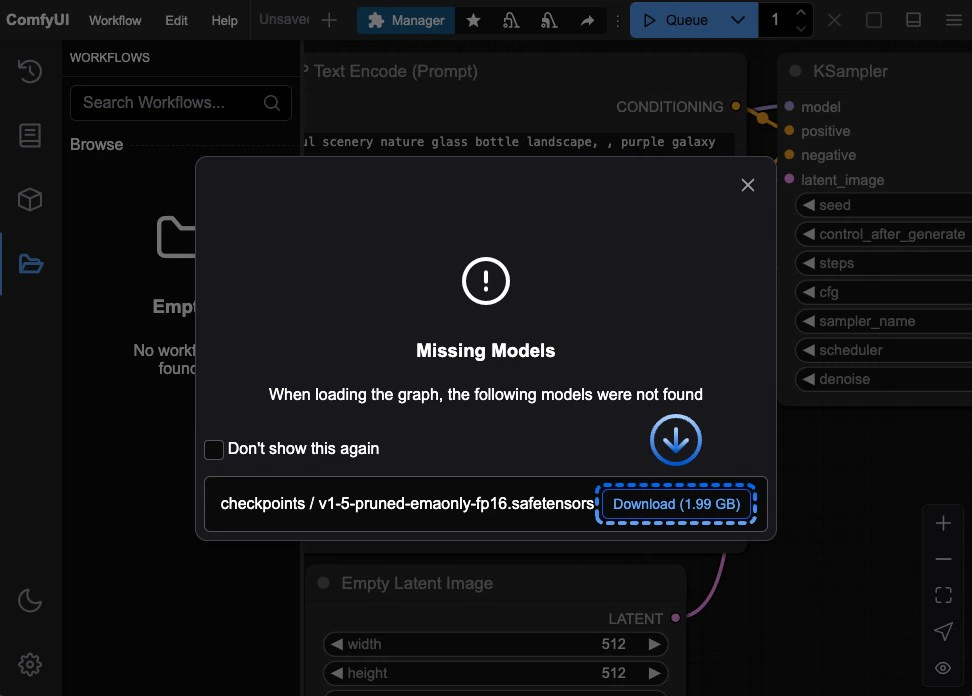Toggle the bottom panel icon
Viewport: 972px width, 696px height.
(914, 20)
